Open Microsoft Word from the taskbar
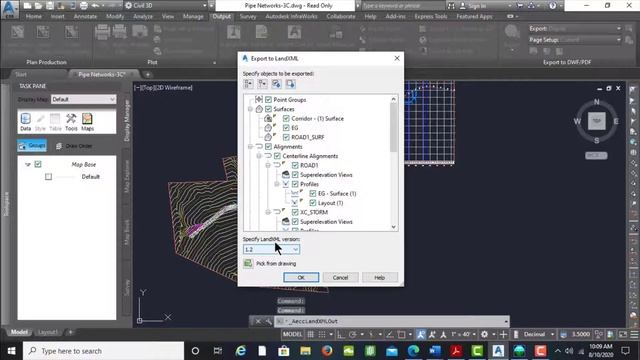 pos(435,351)
